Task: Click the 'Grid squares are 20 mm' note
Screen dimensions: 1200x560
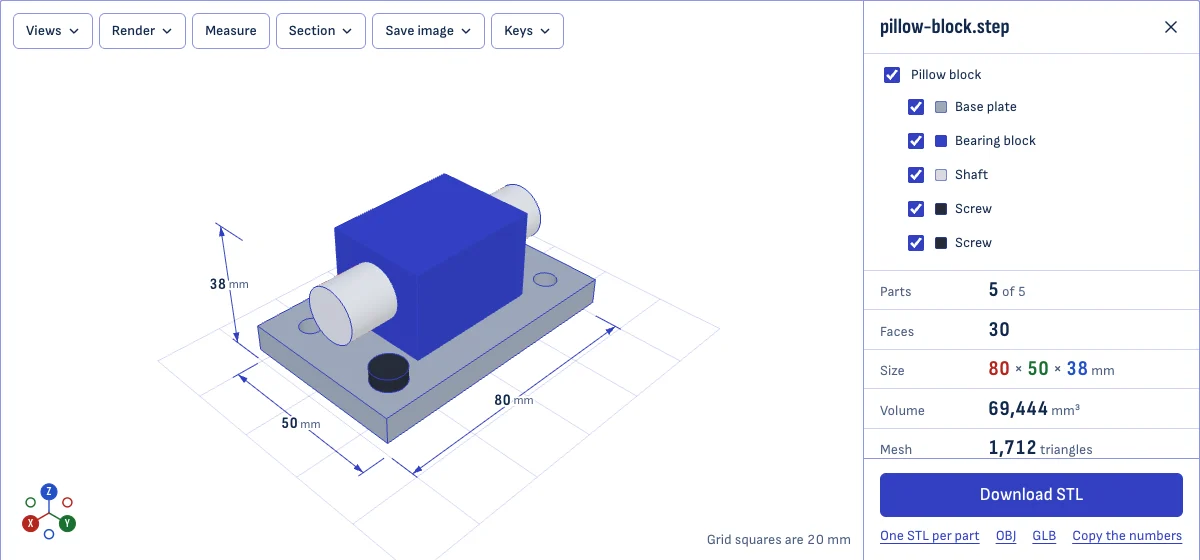Action: pyautogui.click(x=779, y=540)
